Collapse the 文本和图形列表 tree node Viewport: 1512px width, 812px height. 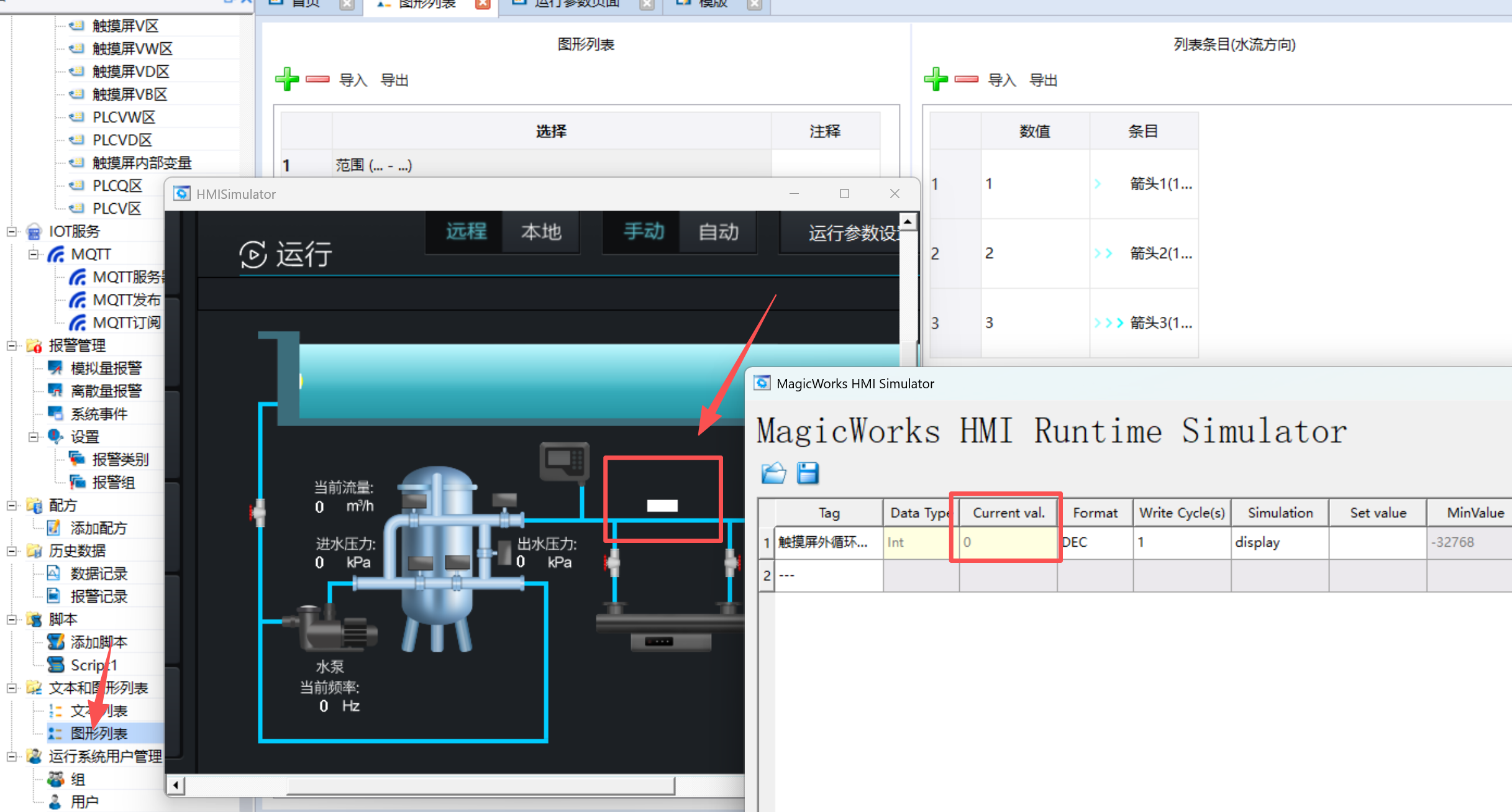(x=11, y=688)
